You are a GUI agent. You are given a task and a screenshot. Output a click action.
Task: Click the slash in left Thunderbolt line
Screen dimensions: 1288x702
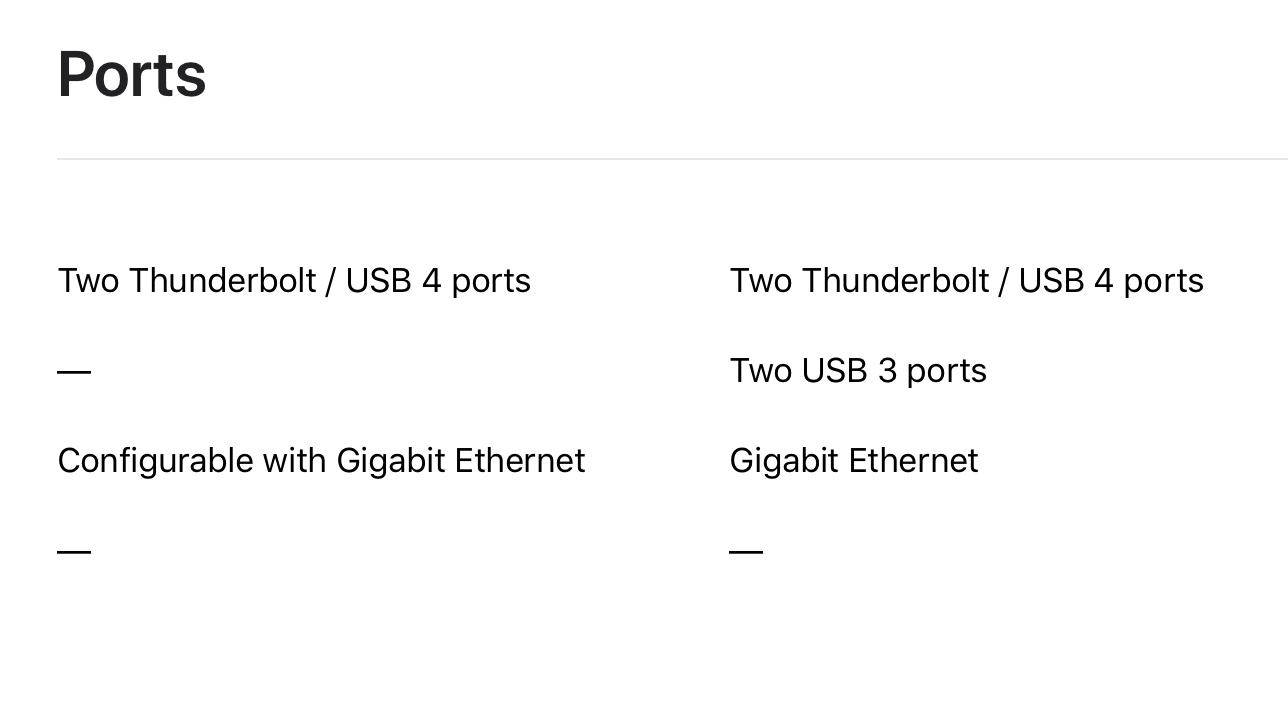(x=330, y=281)
